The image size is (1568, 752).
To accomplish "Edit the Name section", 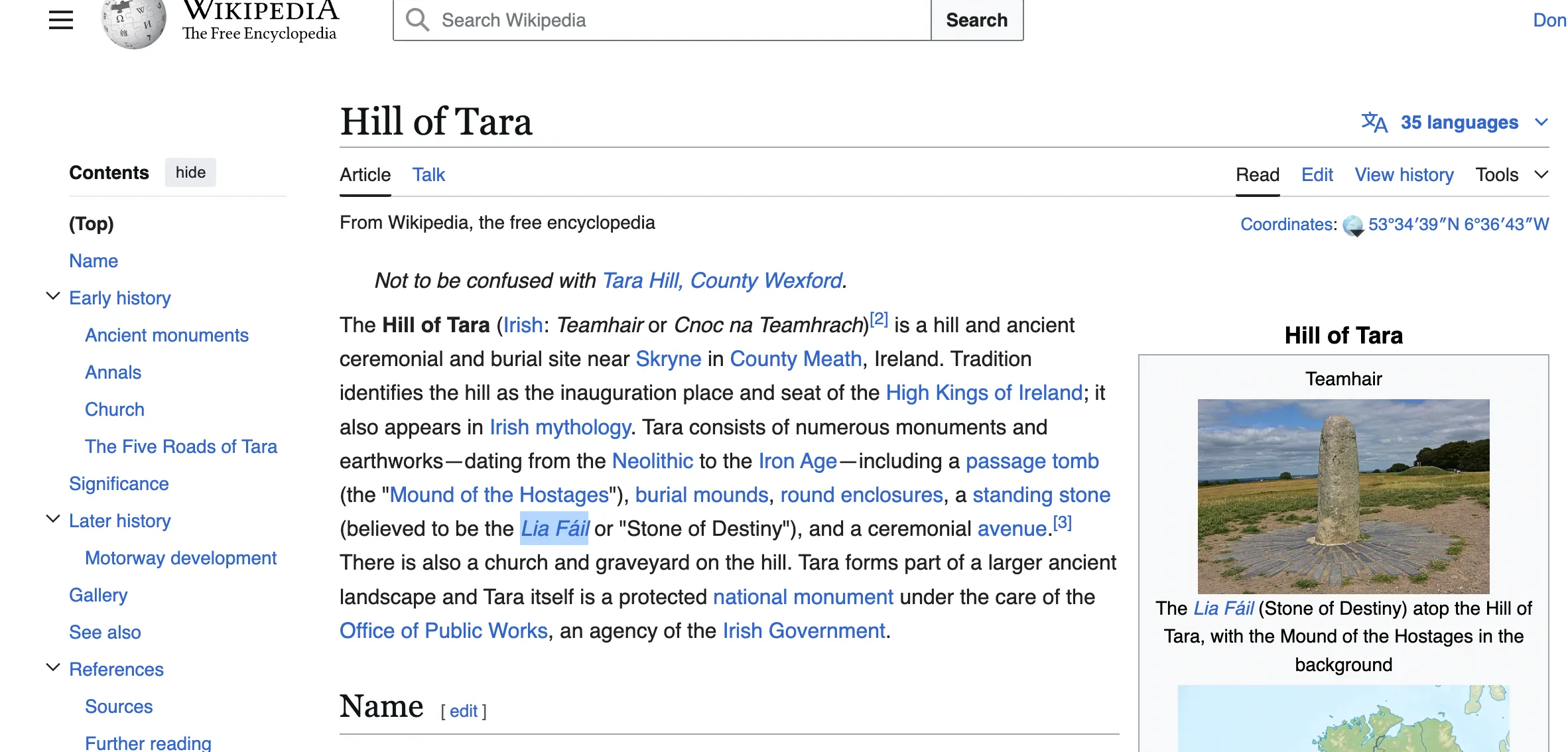I will [463, 712].
